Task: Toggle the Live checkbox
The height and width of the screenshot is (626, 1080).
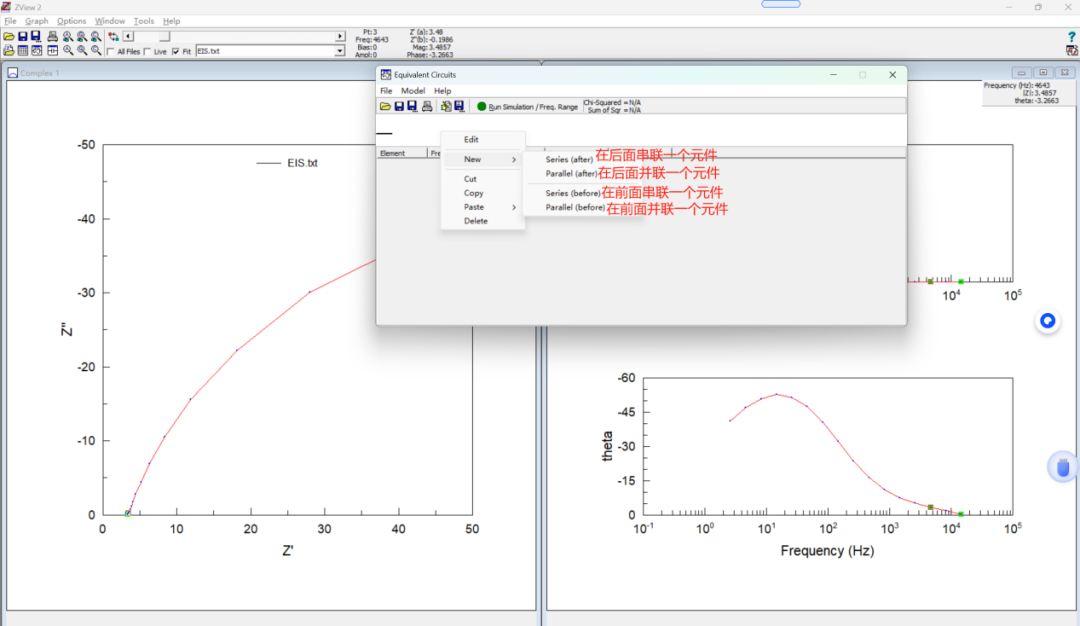Action: click(x=147, y=51)
